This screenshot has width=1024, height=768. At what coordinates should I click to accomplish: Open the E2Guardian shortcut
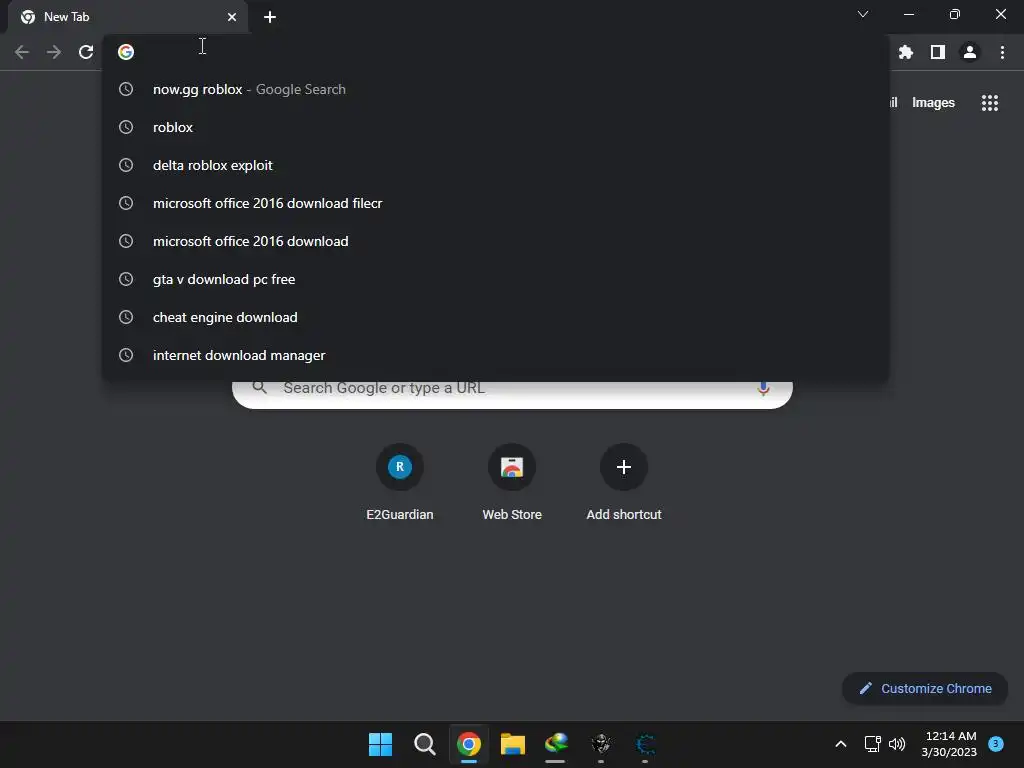coord(400,482)
